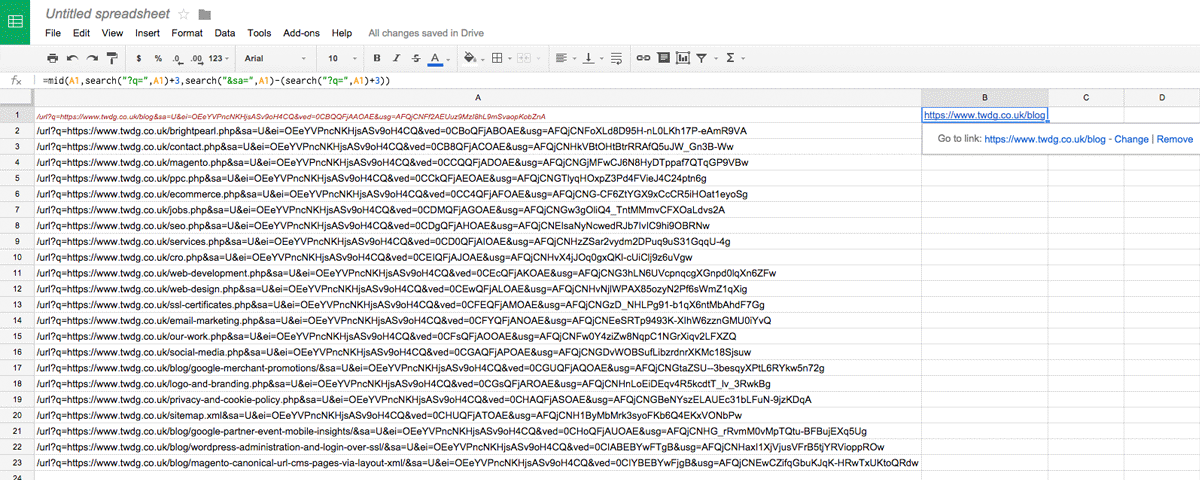The image size is (1200, 480).
Task: Open the Format menu
Action: pyautogui.click(x=187, y=33)
